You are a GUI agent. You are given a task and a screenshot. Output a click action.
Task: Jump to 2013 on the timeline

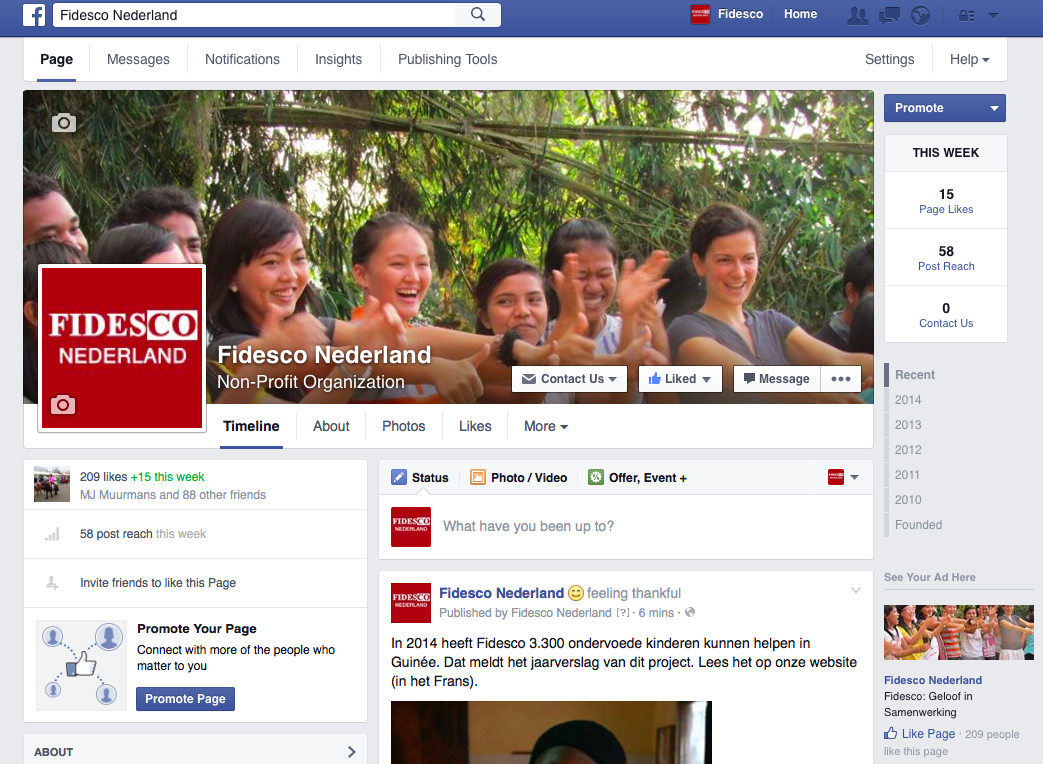908,425
